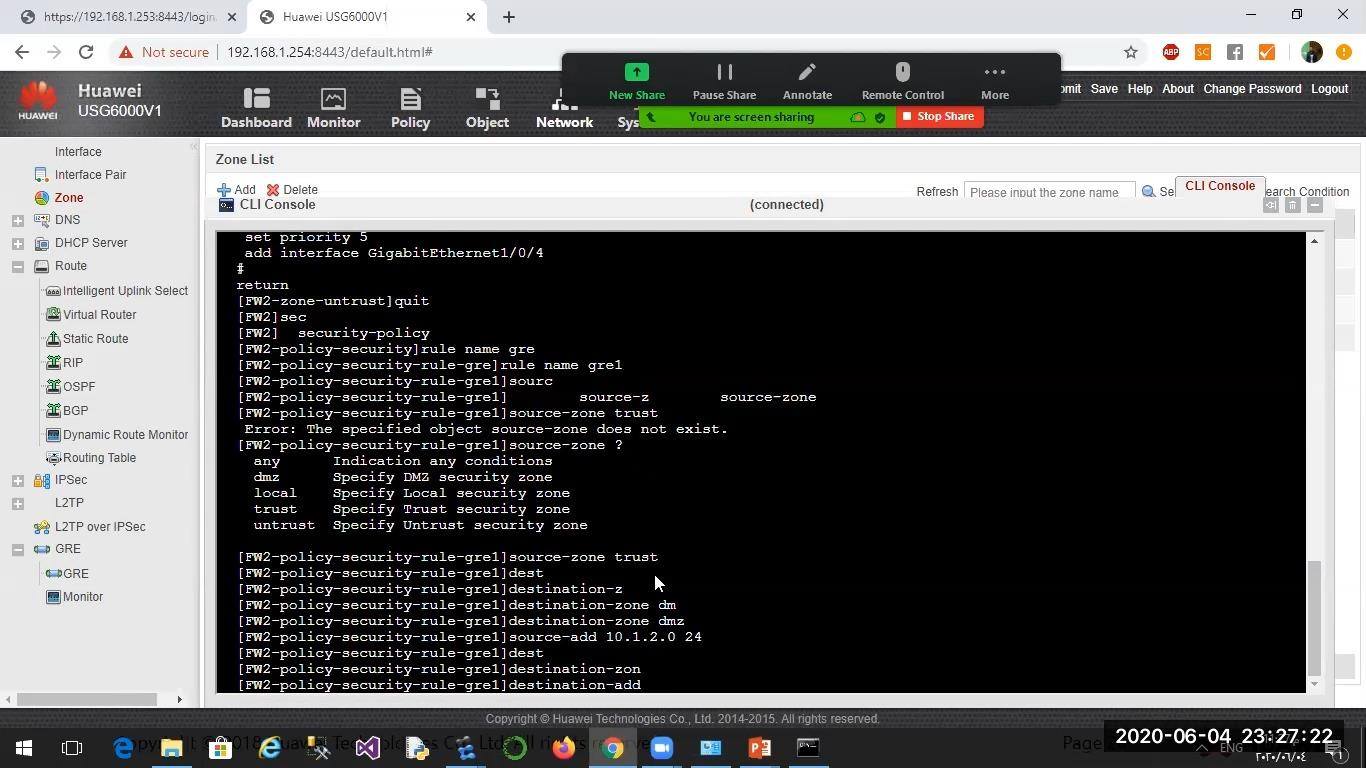This screenshot has width=1366, height=768.
Task: Open OSPF routing page
Action: [x=79, y=387]
